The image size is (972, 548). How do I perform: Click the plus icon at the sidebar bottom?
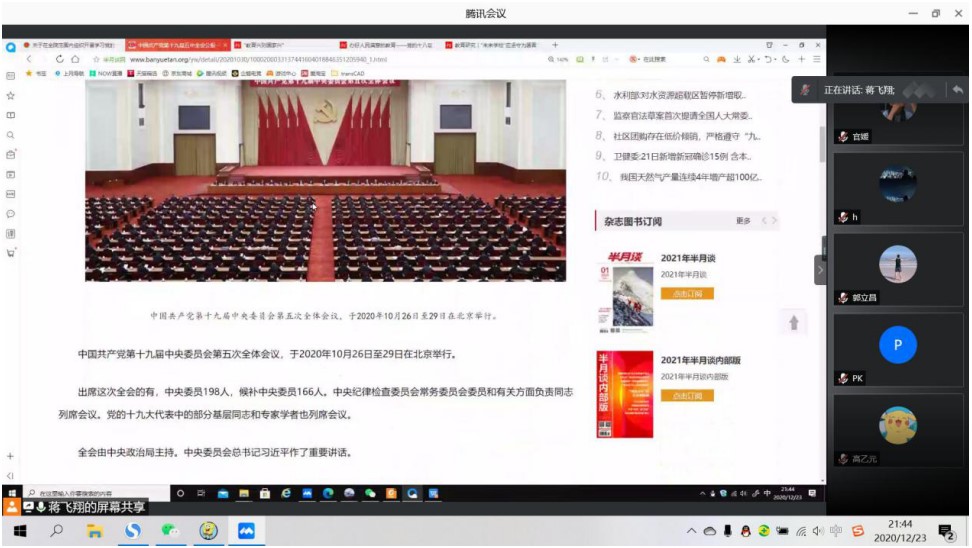pyautogui.click(x=11, y=456)
